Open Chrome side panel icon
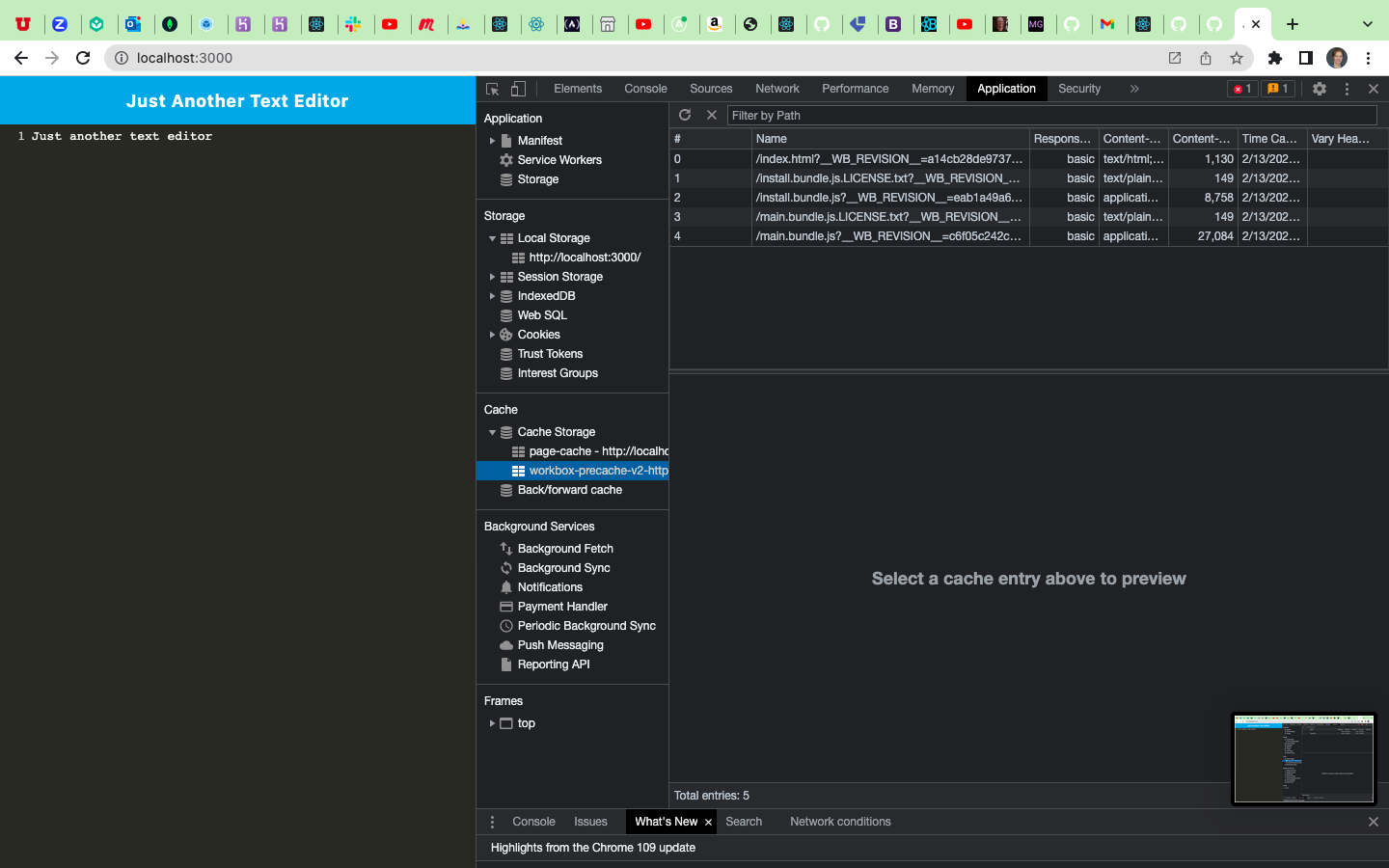 coord(1306,58)
